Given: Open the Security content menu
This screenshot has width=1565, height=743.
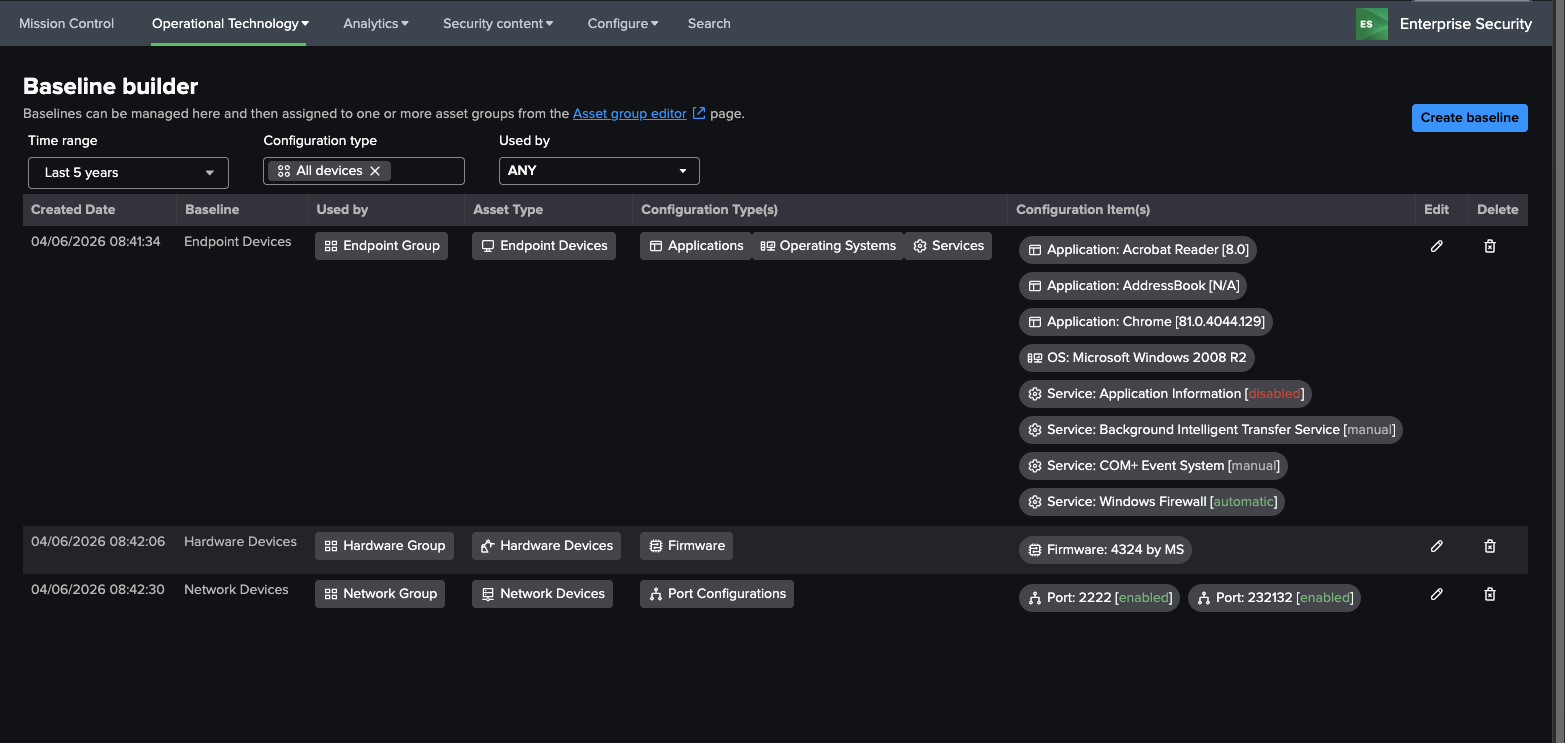Looking at the screenshot, I should click(497, 23).
